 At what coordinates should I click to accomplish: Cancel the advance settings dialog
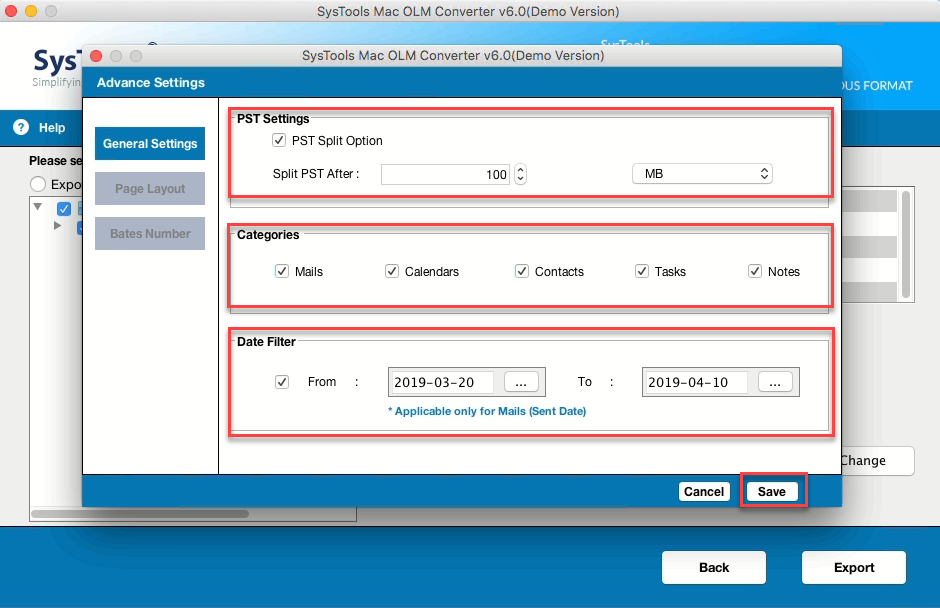[x=704, y=491]
